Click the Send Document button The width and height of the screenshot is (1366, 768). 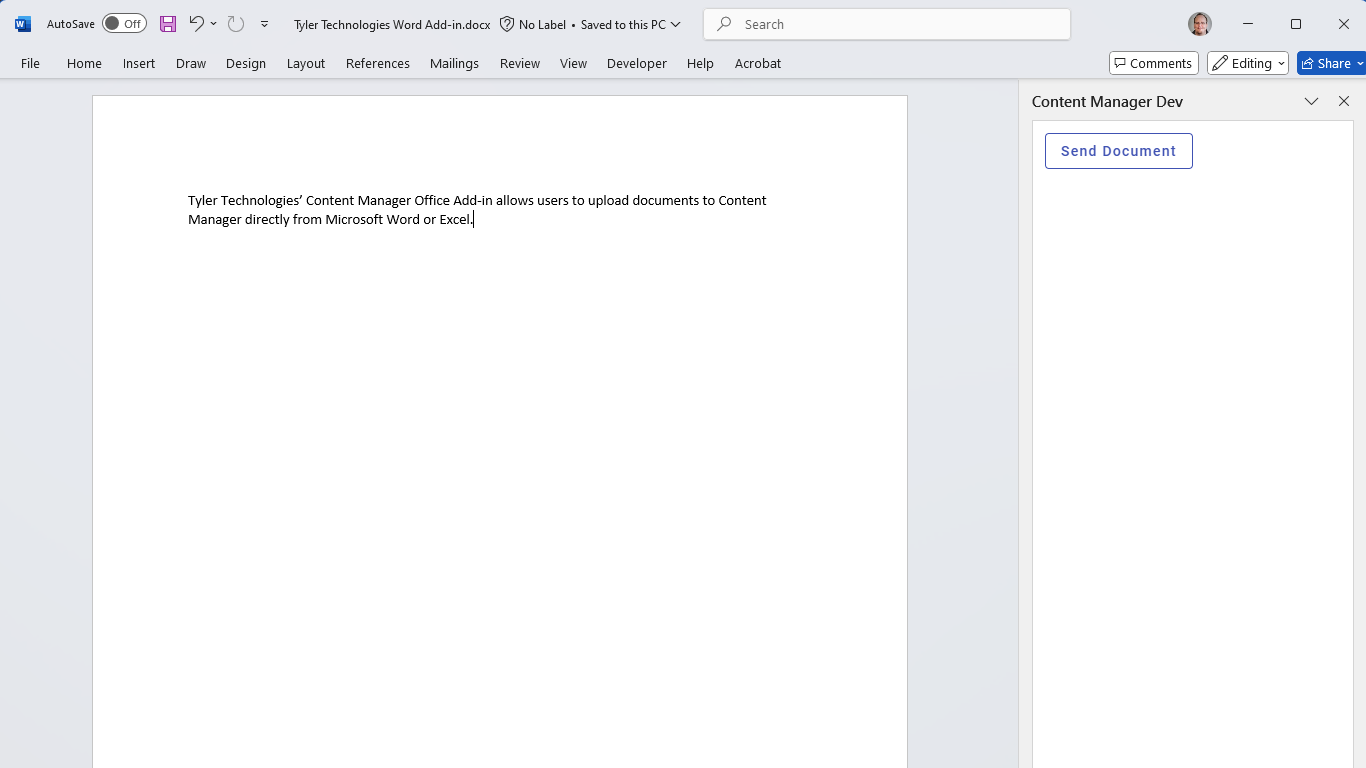point(1118,151)
